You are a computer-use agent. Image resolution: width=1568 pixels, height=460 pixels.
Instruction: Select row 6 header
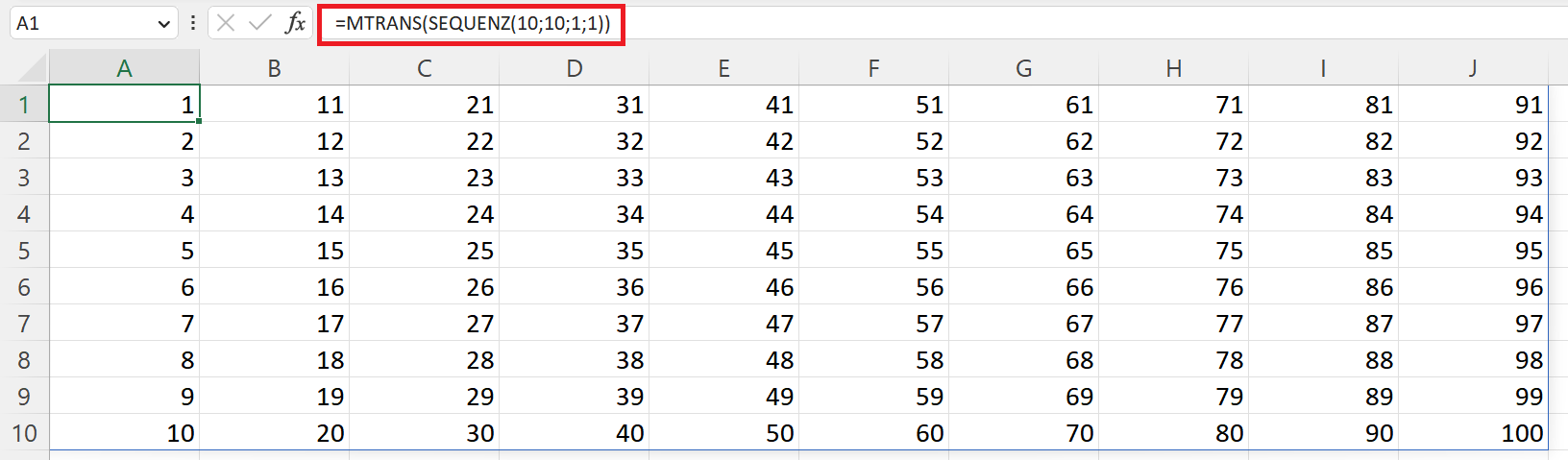(x=24, y=286)
